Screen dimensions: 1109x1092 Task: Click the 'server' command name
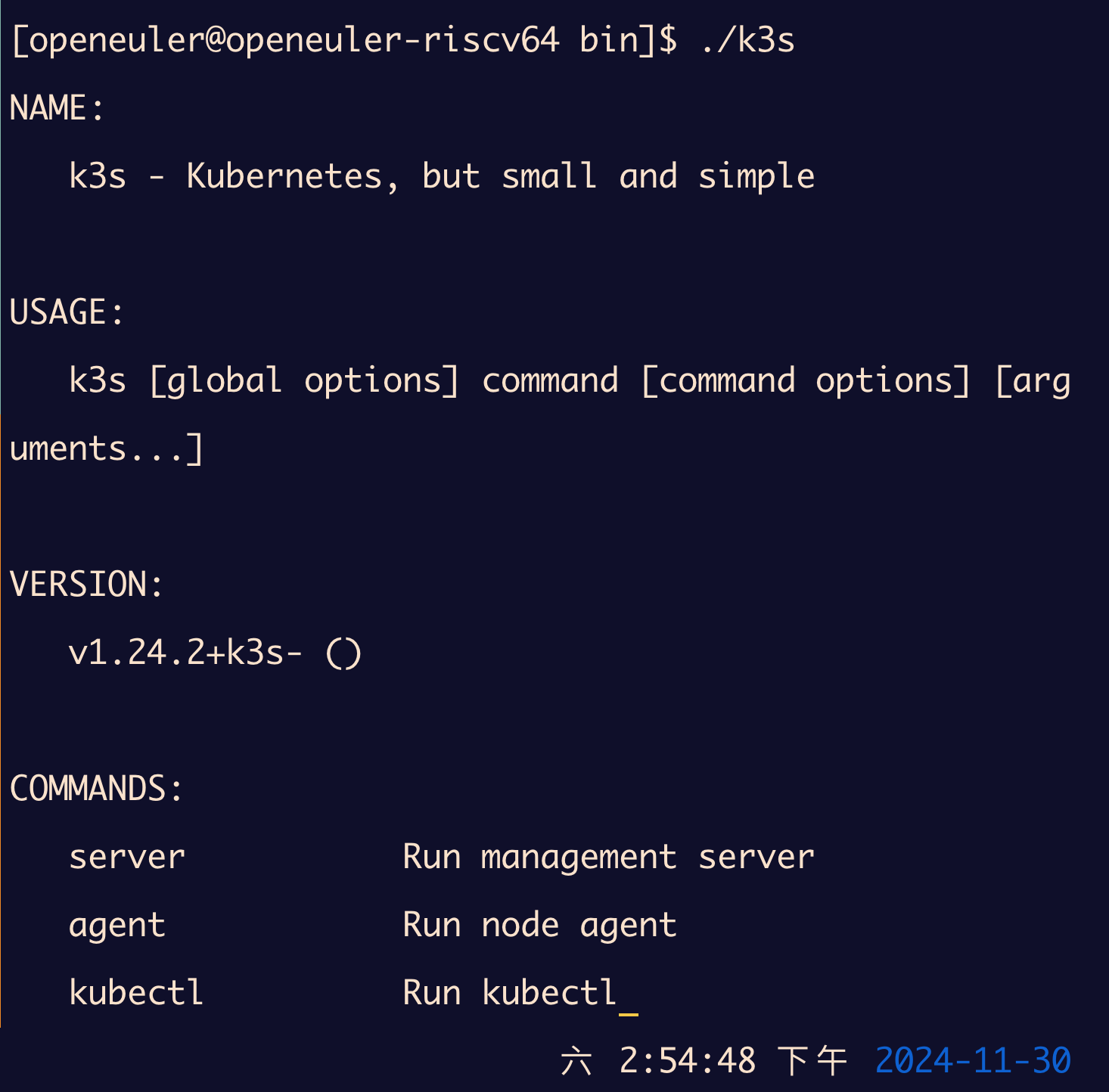tap(126, 857)
